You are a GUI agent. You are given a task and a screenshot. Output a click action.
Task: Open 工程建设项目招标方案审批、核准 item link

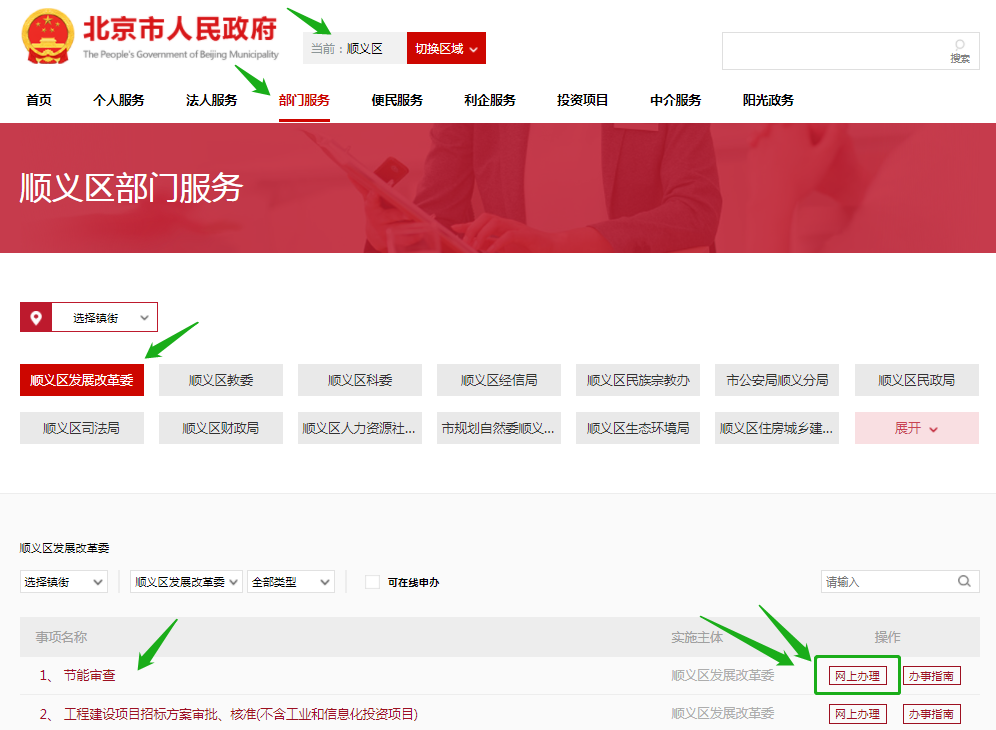click(x=241, y=714)
